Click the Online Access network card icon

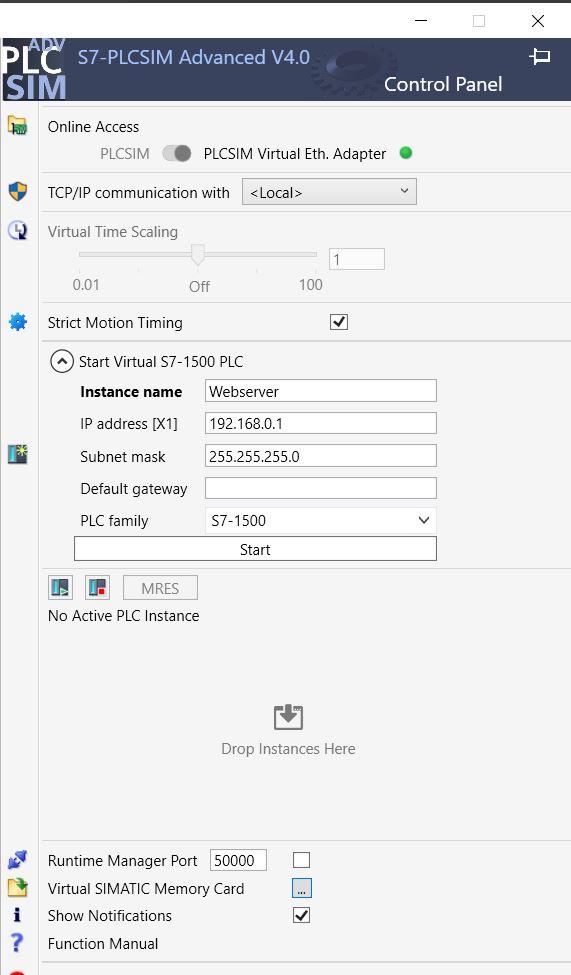(x=17, y=125)
